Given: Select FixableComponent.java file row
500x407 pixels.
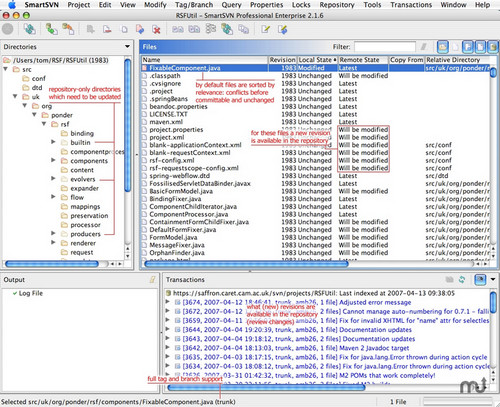Looking at the screenshot, I should click(x=315, y=68).
